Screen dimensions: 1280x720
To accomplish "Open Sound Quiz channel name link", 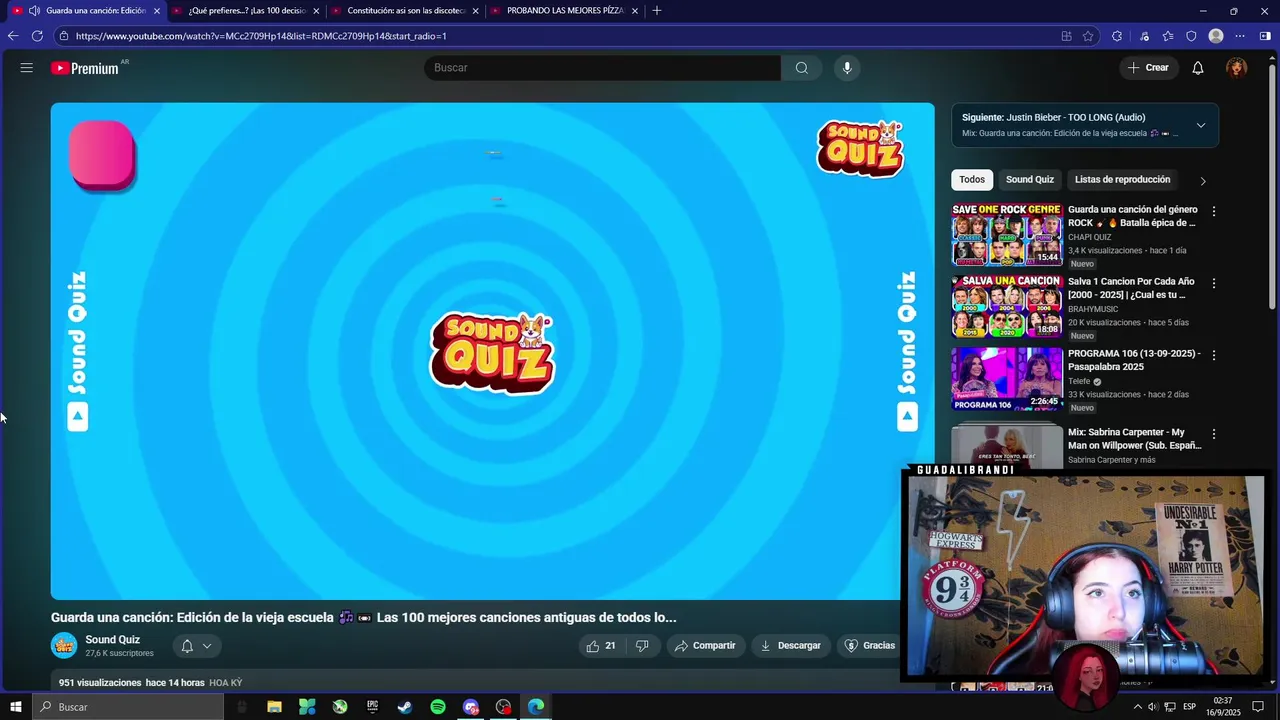I will coord(112,640).
